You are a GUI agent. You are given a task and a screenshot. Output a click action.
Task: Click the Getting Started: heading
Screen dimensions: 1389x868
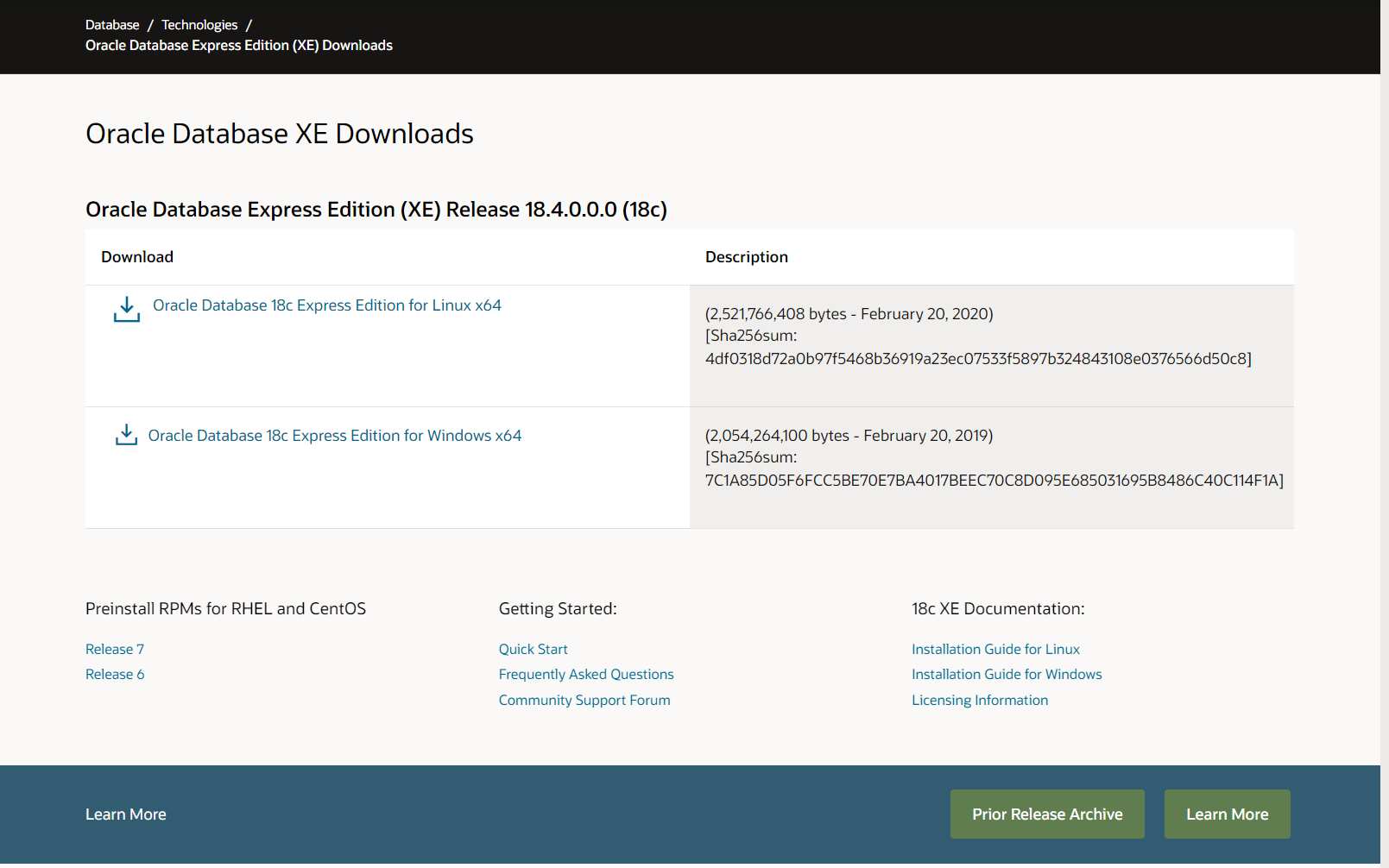pos(558,608)
